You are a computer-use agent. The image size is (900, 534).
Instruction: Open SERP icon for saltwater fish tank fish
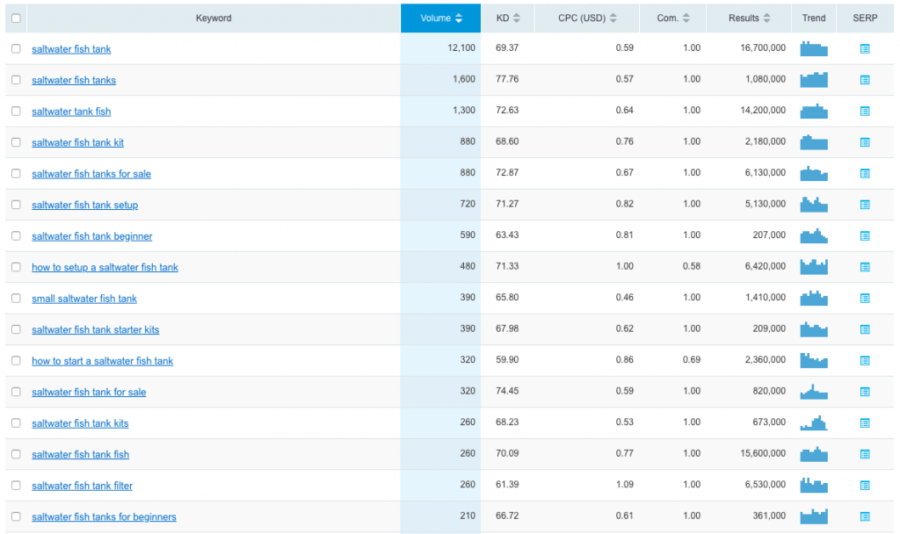click(x=864, y=454)
